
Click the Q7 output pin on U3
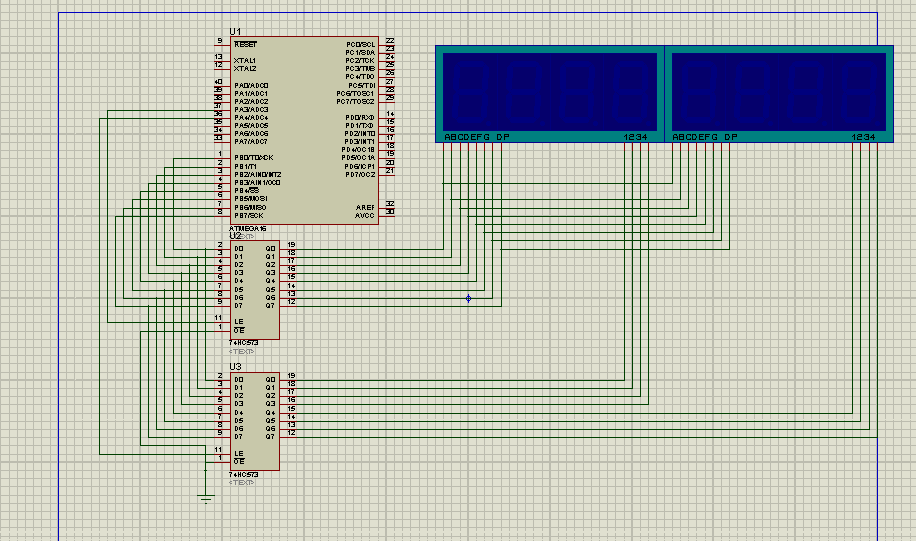288,436
